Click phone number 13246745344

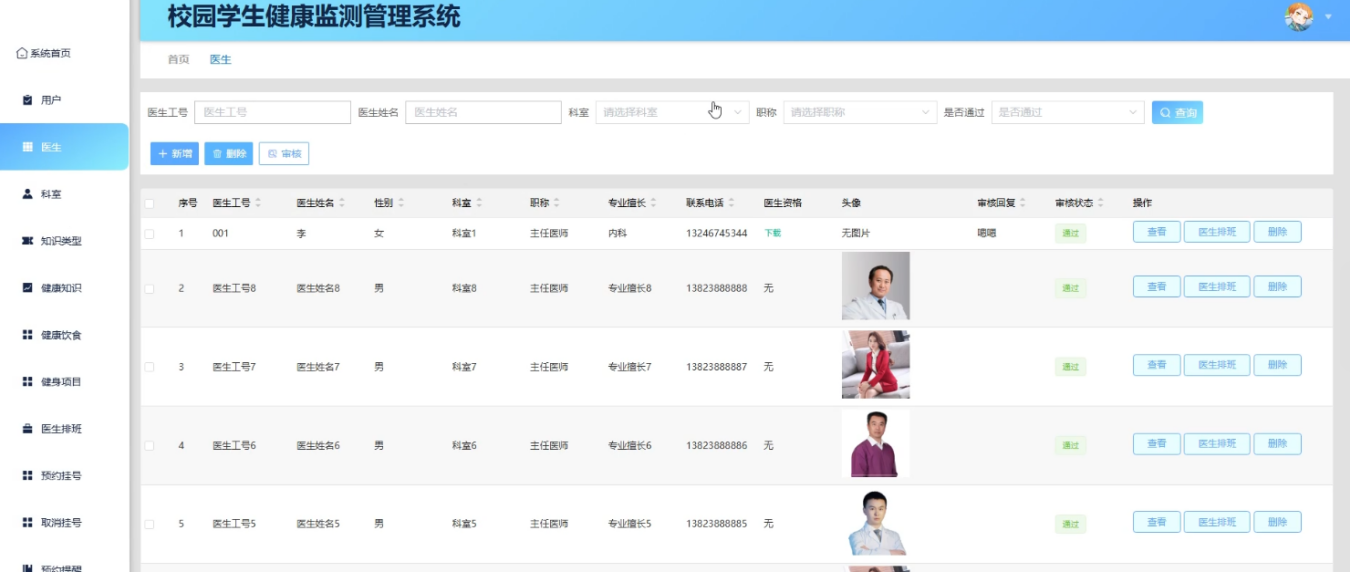tap(716, 233)
